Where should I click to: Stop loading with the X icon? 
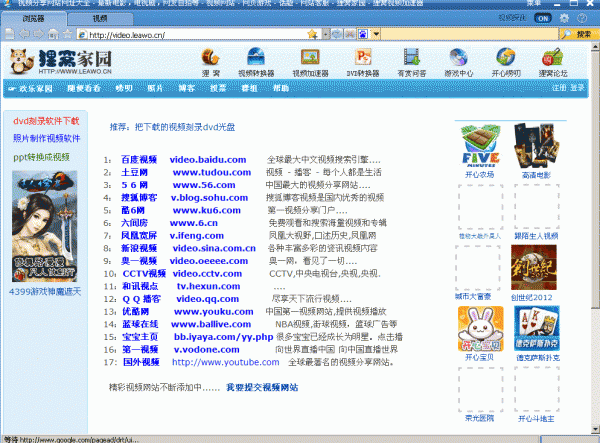[x=349, y=34]
